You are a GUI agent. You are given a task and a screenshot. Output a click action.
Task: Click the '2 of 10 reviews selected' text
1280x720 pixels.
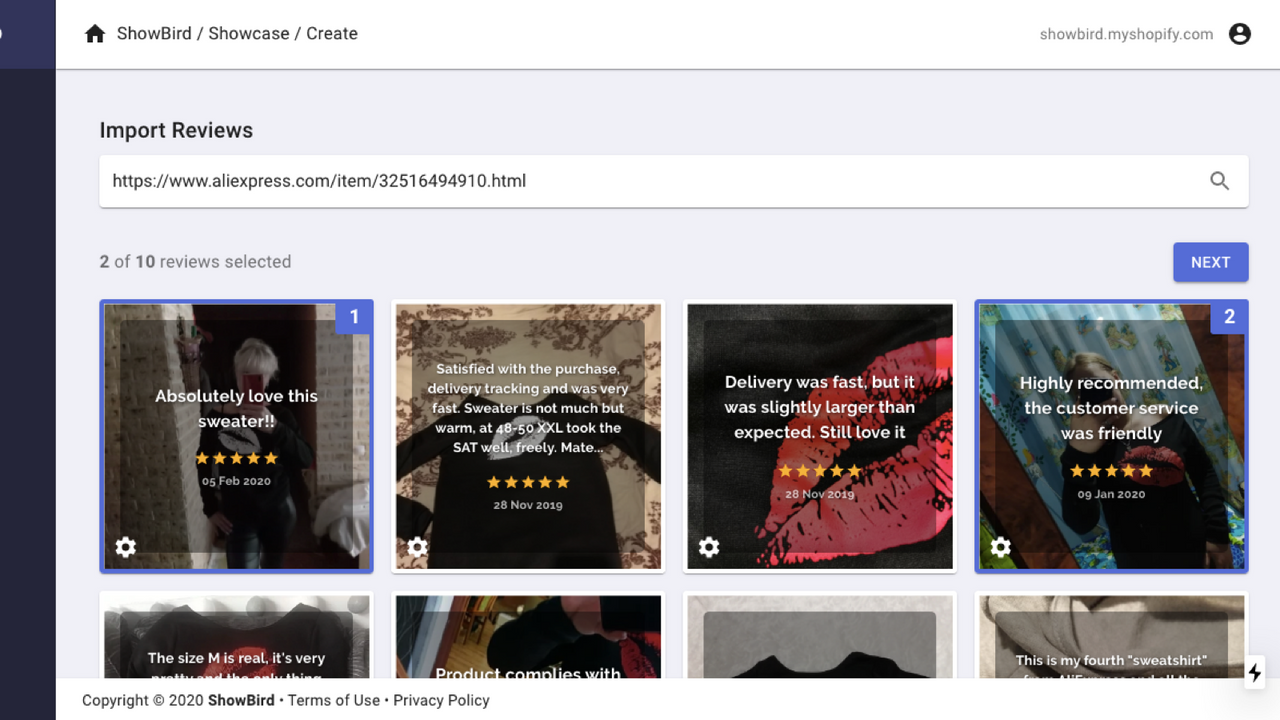[x=195, y=262]
